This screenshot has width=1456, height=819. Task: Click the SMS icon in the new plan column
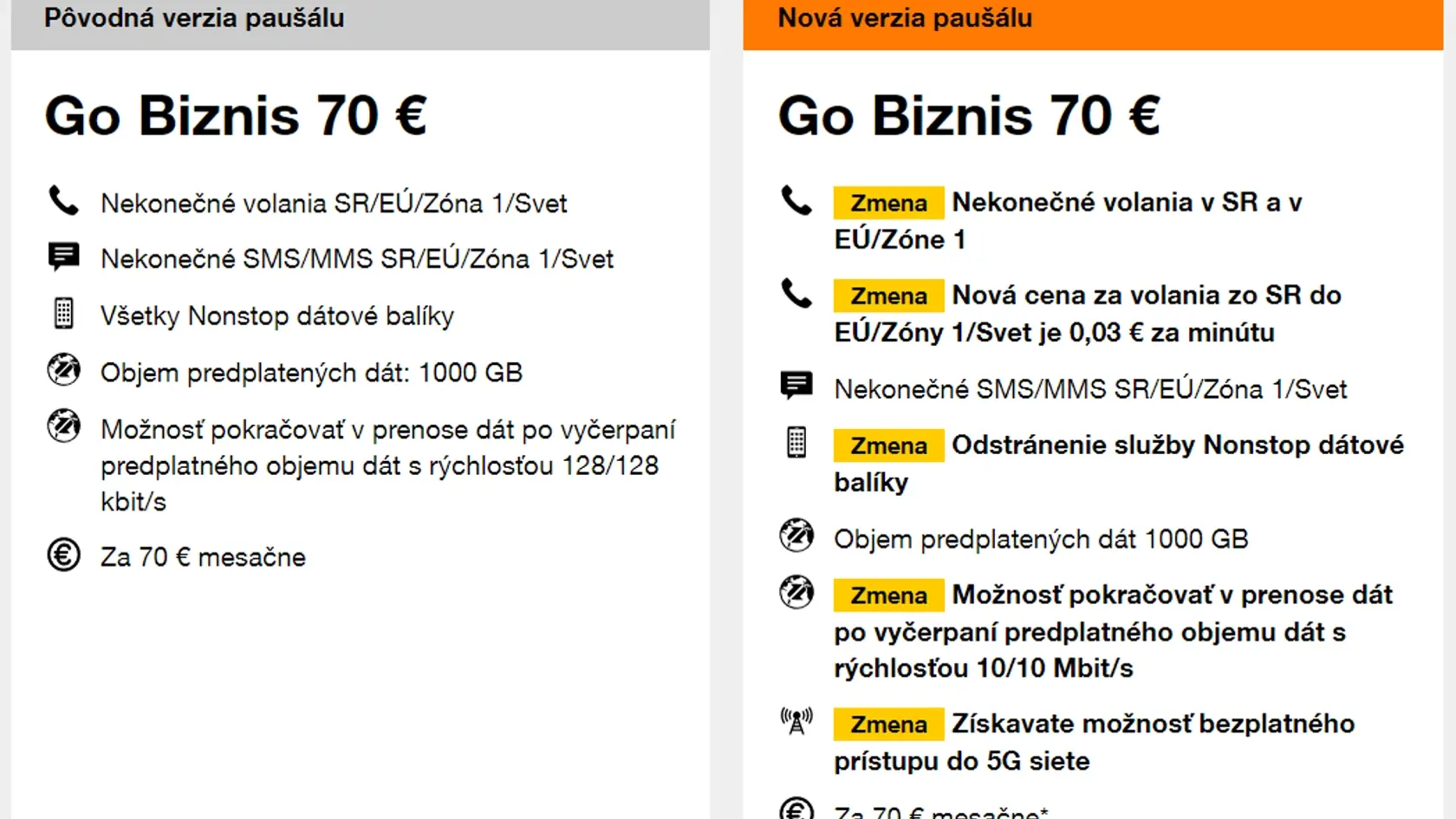click(x=796, y=385)
